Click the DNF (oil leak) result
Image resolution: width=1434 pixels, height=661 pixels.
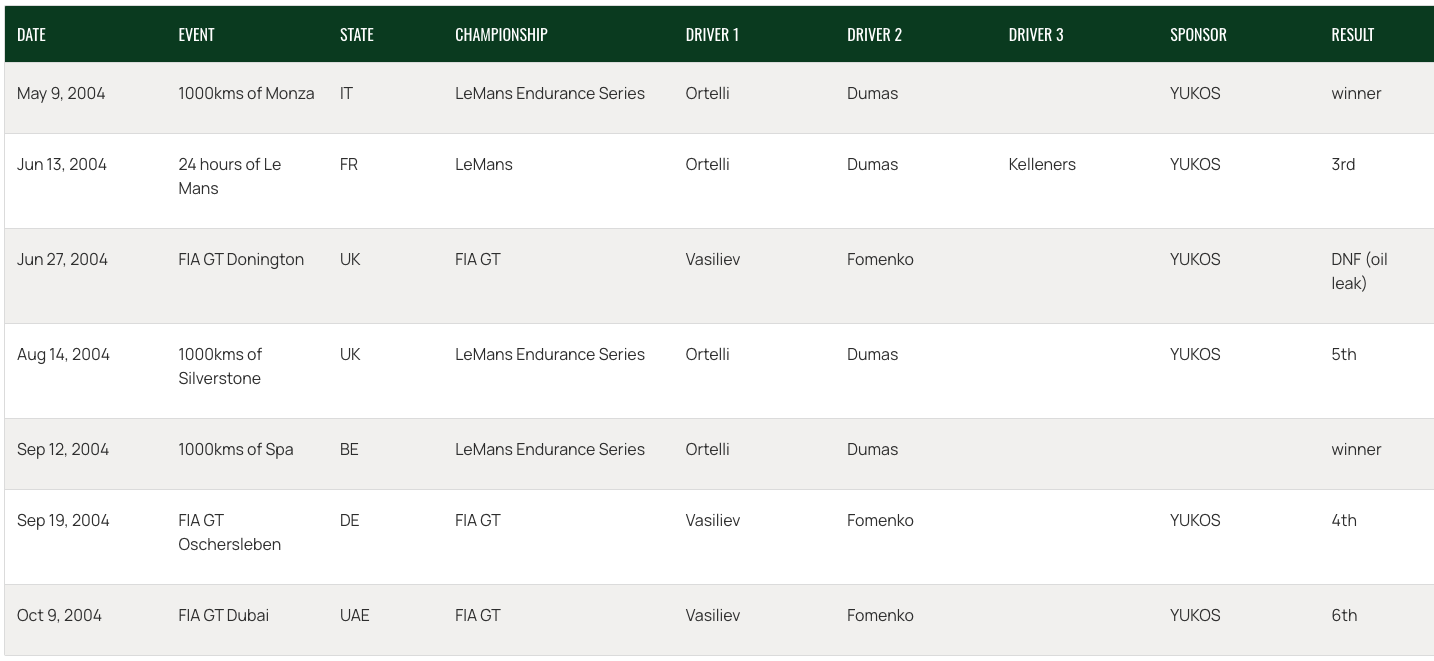(x=1359, y=271)
